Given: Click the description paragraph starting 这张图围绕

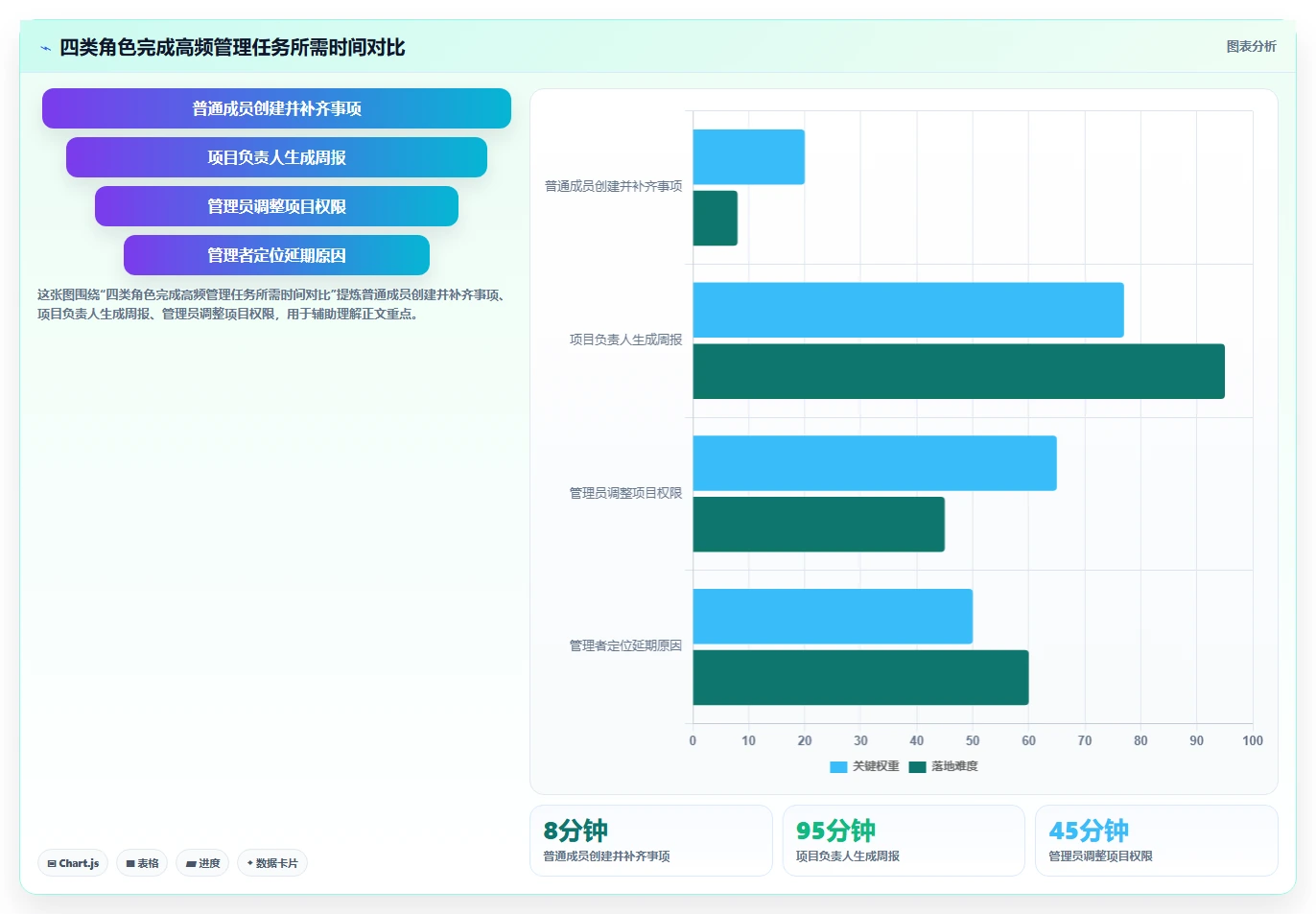Looking at the screenshot, I should point(271,304).
